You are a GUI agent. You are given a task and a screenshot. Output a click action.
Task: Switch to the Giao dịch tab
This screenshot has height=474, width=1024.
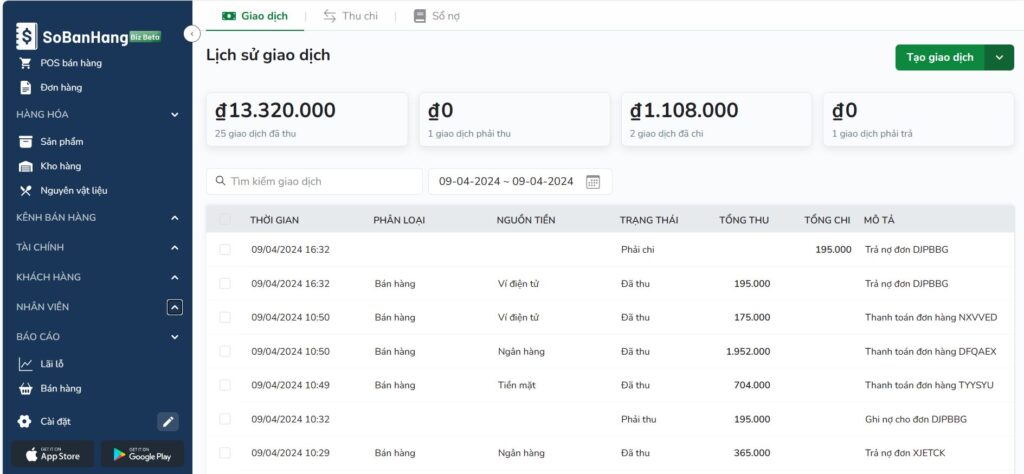tap(255, 16)
